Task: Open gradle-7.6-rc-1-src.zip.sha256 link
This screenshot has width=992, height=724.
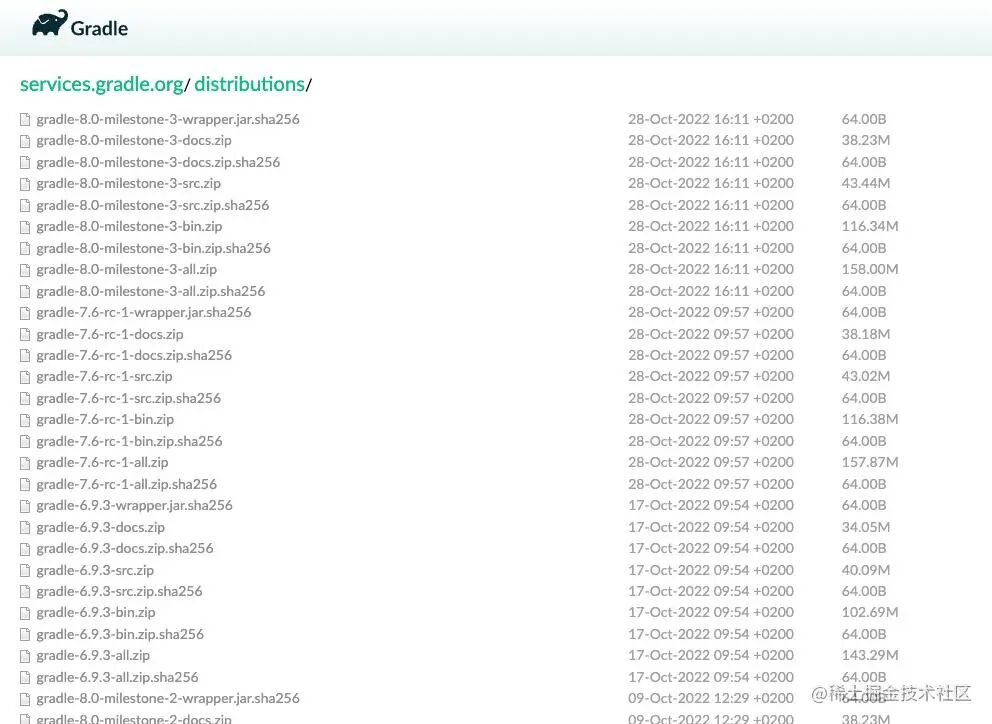Action: pyautogui.click(x=128, y=398)
